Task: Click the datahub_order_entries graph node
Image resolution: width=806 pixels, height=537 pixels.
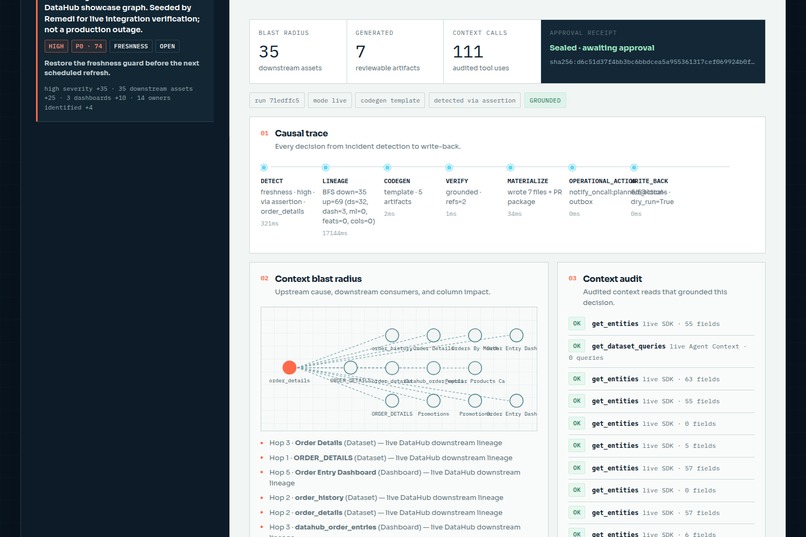Action: pos(433,368)
